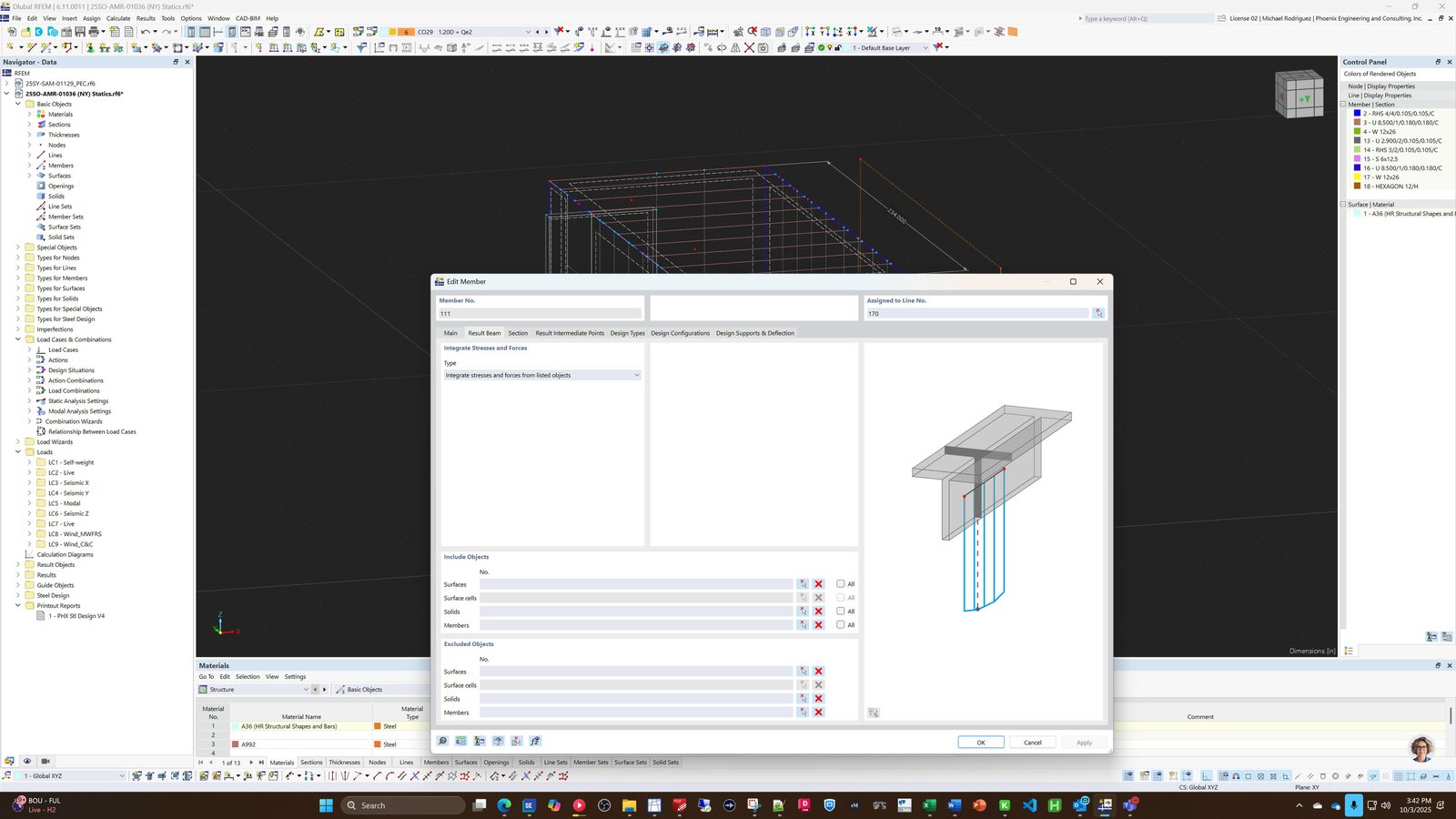Screen dimensions: 1456x819
Task: Switch to the Main tab in Edit Member
Action: click(x=450, y=333)
